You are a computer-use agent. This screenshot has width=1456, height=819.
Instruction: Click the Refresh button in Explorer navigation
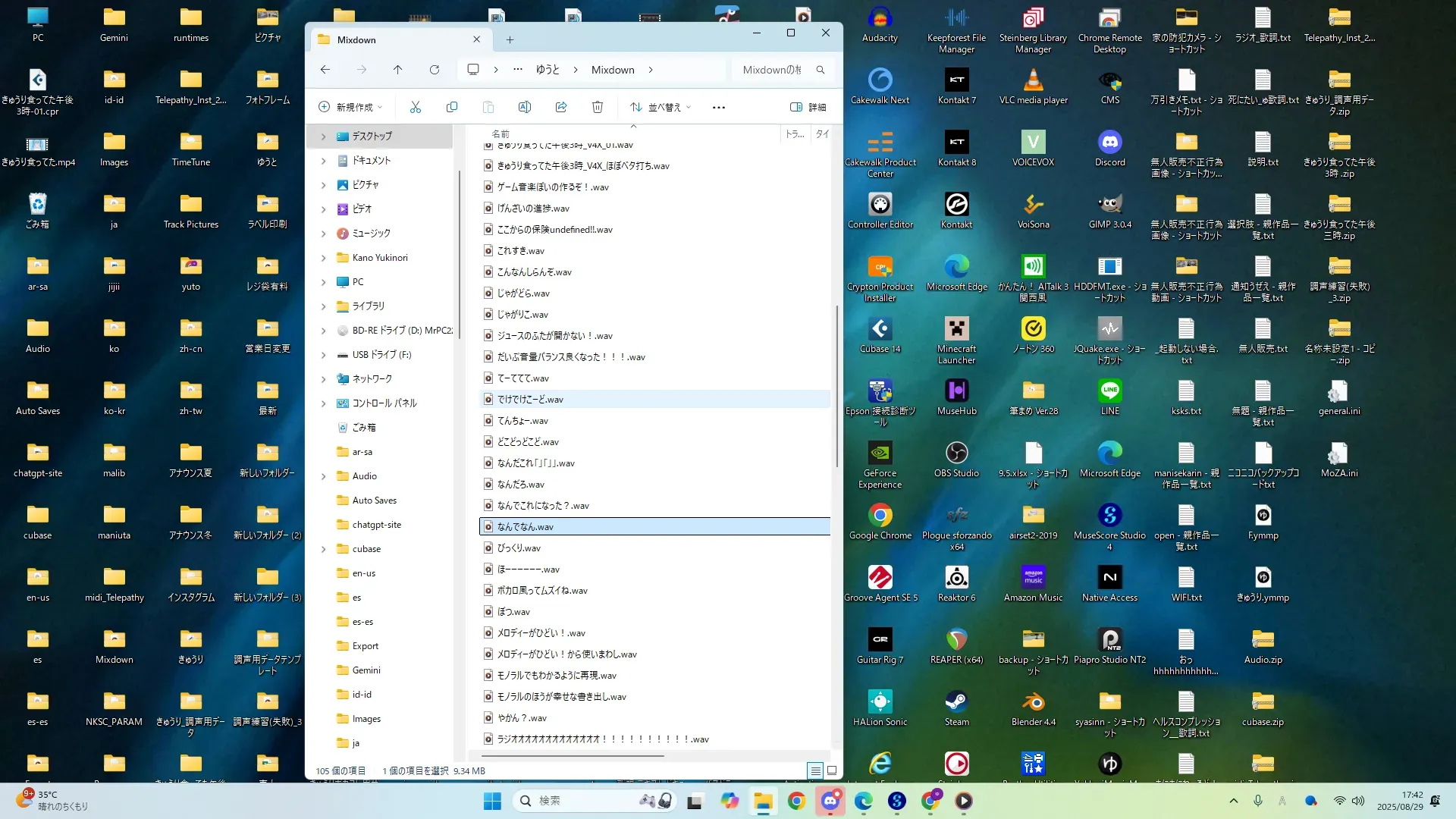(x=435, y=70)
